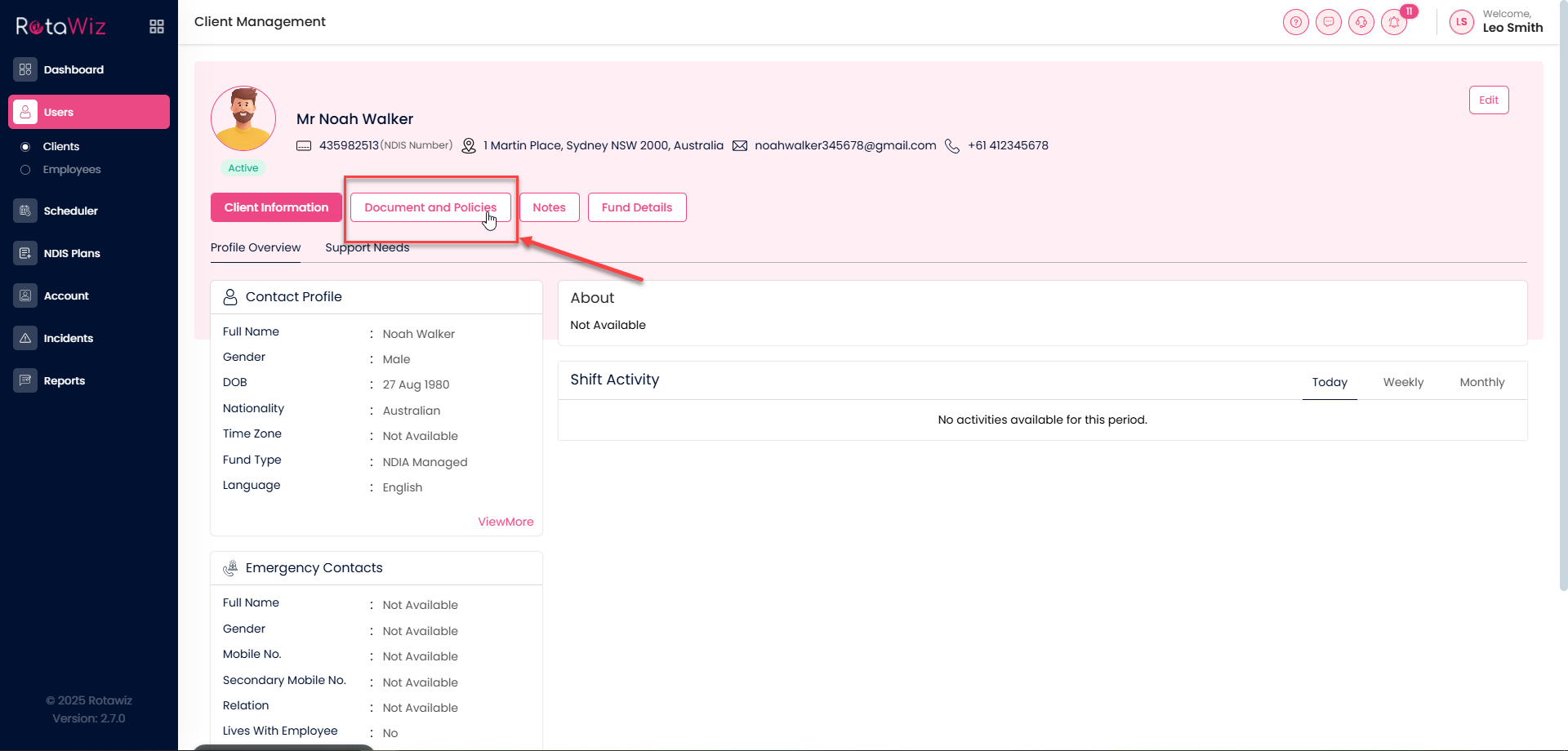Go to Incidents in the sidebar
1568x751 pixels.
tap(68, 338)
